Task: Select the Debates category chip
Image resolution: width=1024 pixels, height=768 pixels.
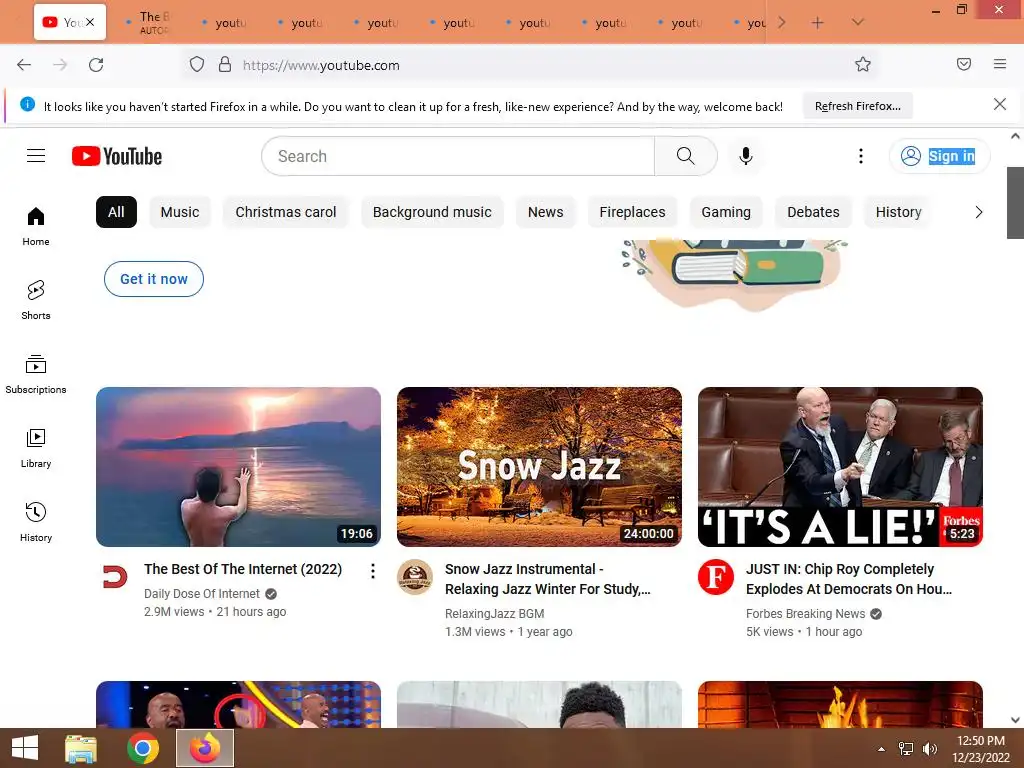Action: click(813, 212)
